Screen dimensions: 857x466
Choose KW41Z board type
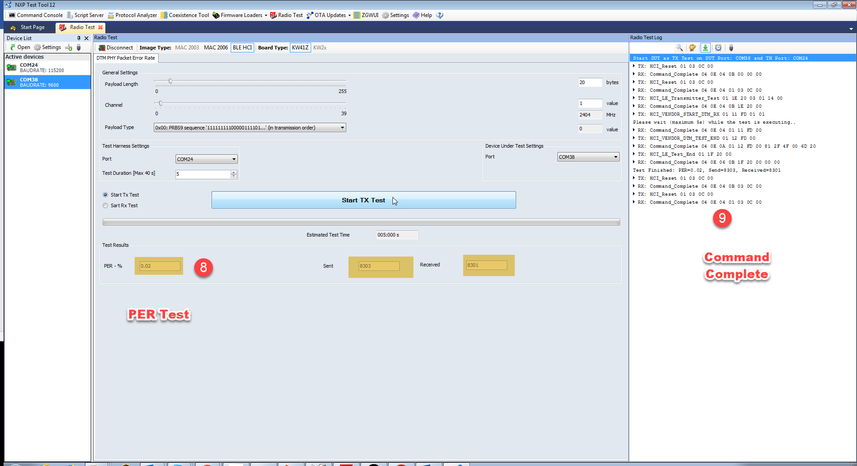click(x=300, y=48)
